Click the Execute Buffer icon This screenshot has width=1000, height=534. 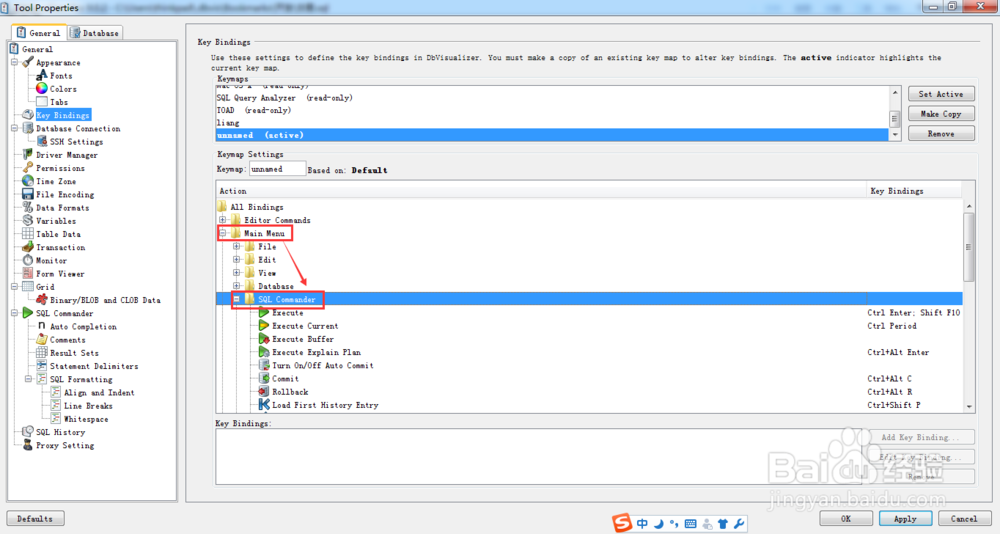[263, 339]
